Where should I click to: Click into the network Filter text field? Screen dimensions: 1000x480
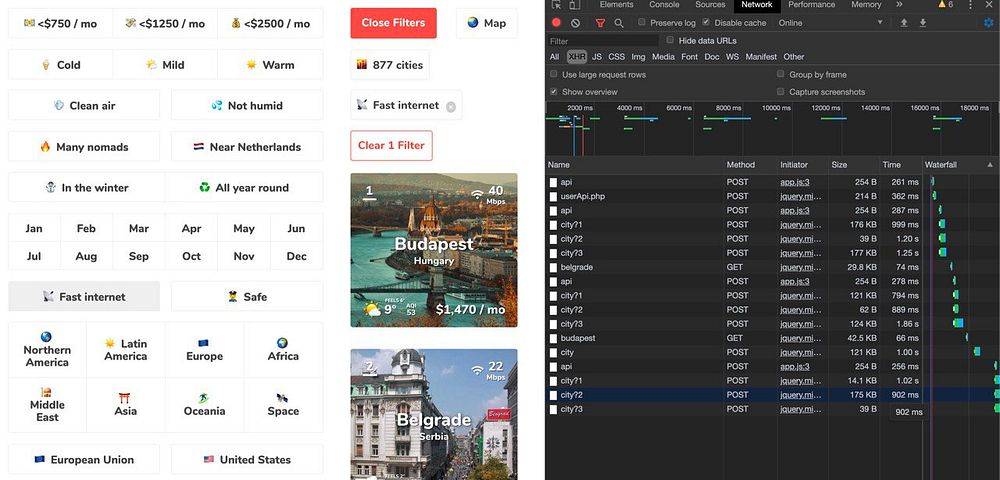603,41
